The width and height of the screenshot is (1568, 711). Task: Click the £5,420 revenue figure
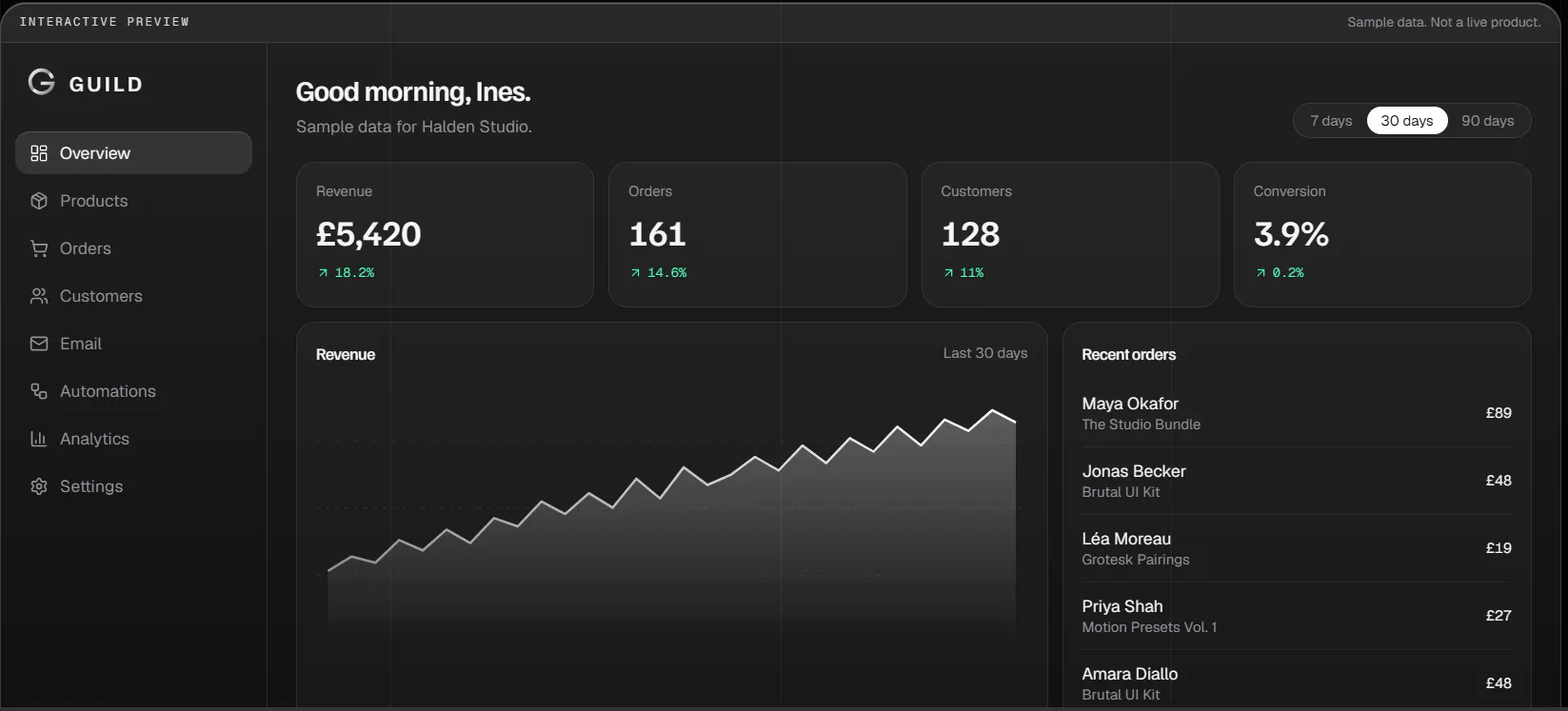point(368,234)
